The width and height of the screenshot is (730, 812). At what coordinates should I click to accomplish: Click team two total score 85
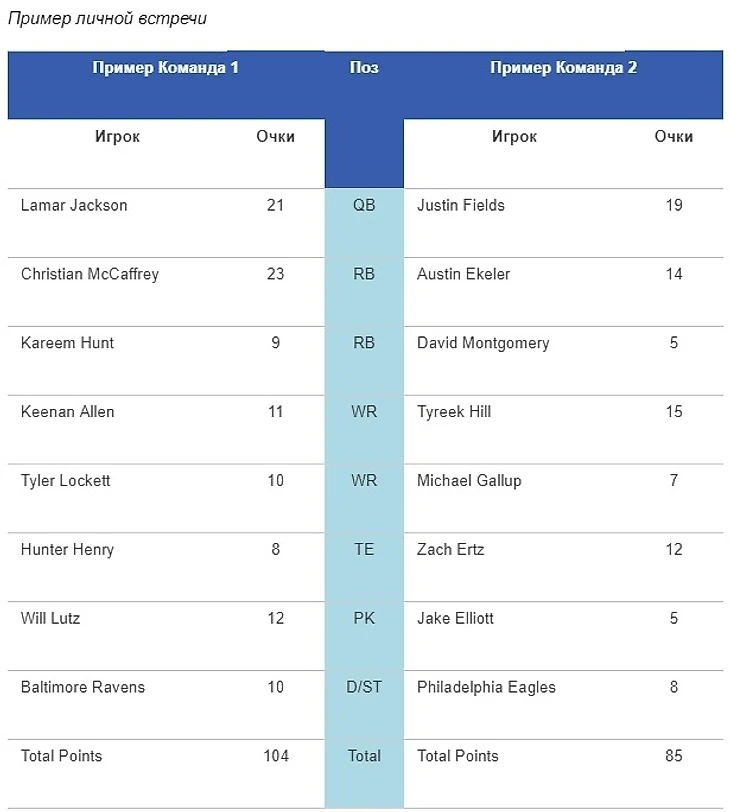[x=674, y=756]
